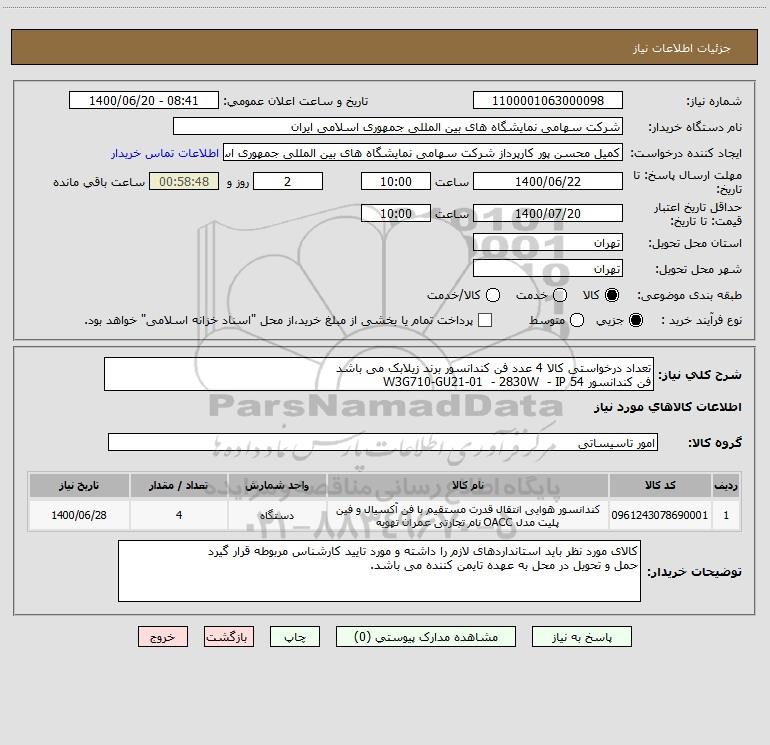Click the مشاهده مدارک پیوستی (0) button
The image size is (770, 745).
click(x=426, y=637)
